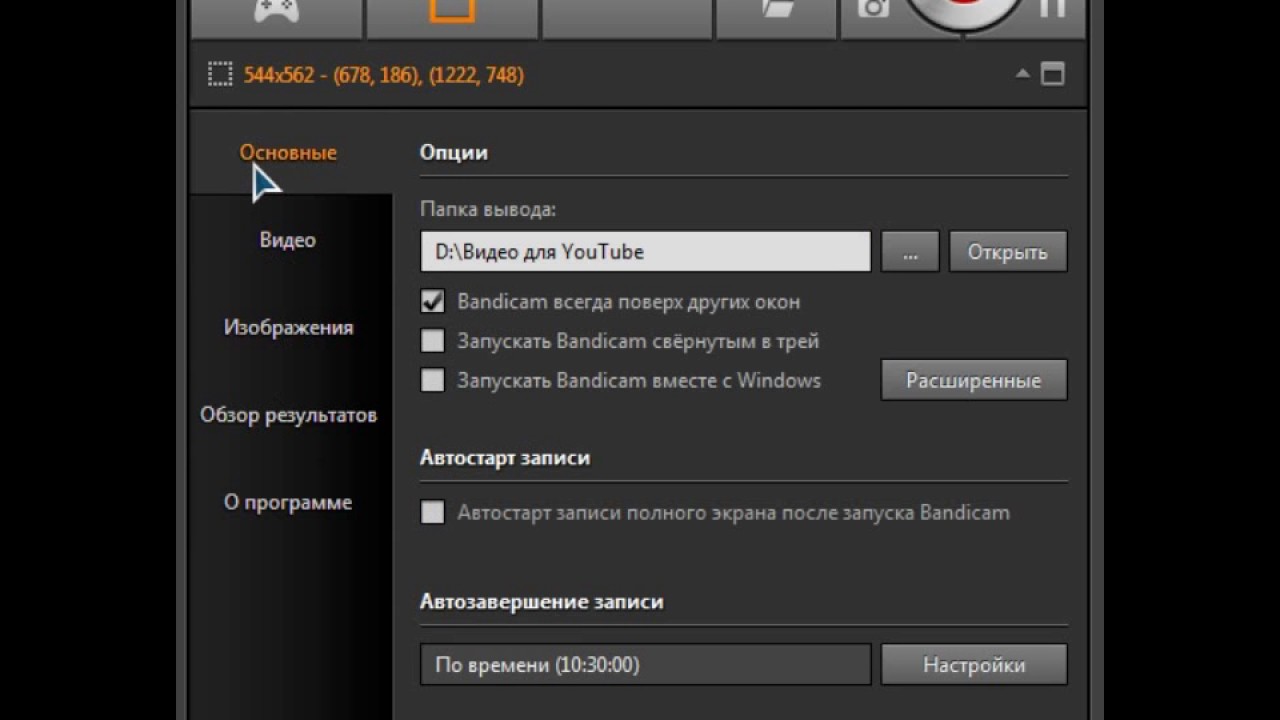
Task: Click the dotted selection area icon
Action: point(219,74)
